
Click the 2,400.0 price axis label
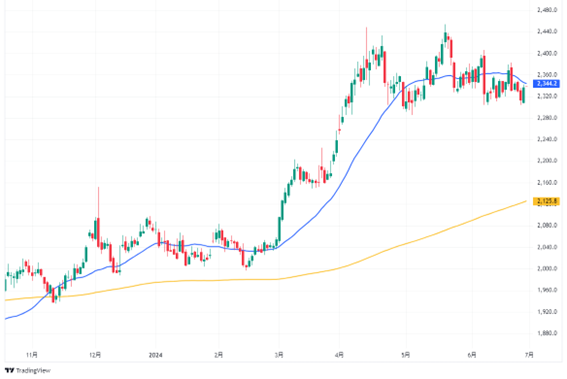pos(547,54)
